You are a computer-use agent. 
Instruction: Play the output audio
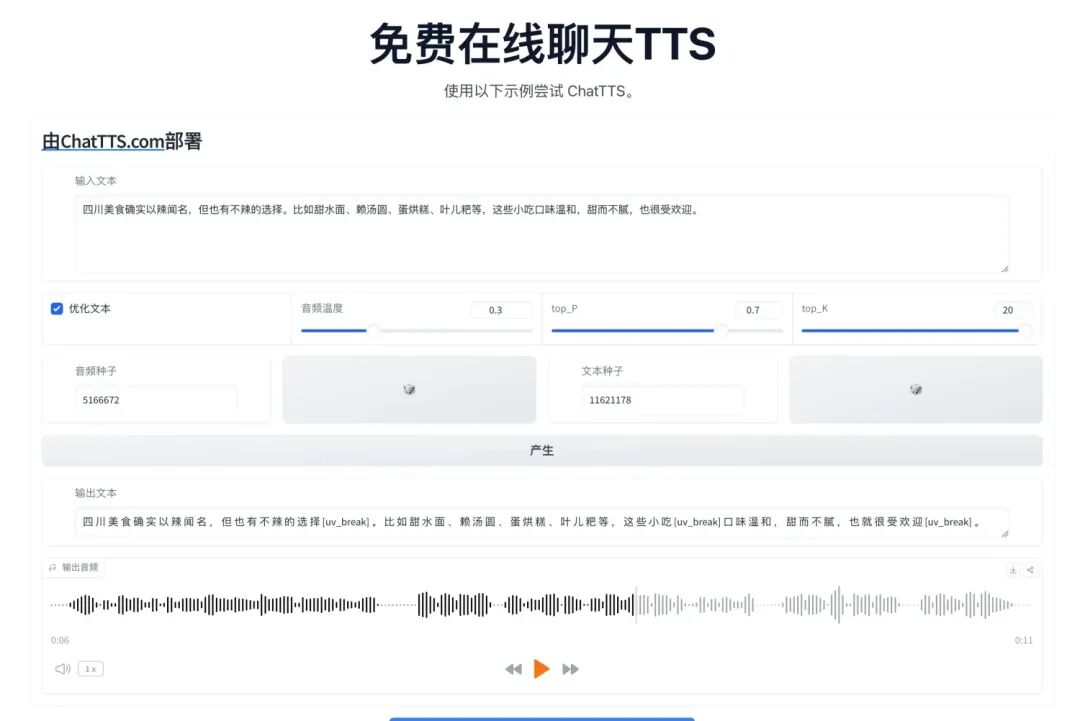pyautogui.click(x=541, y=669)
